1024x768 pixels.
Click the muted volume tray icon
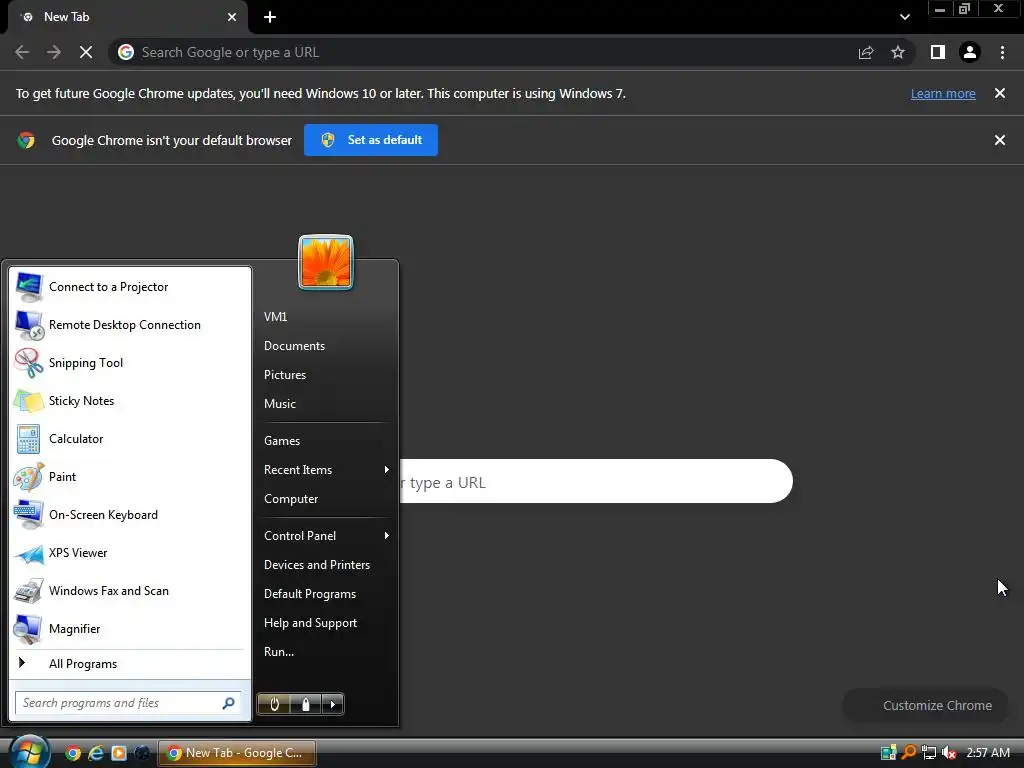pos(949,753)
